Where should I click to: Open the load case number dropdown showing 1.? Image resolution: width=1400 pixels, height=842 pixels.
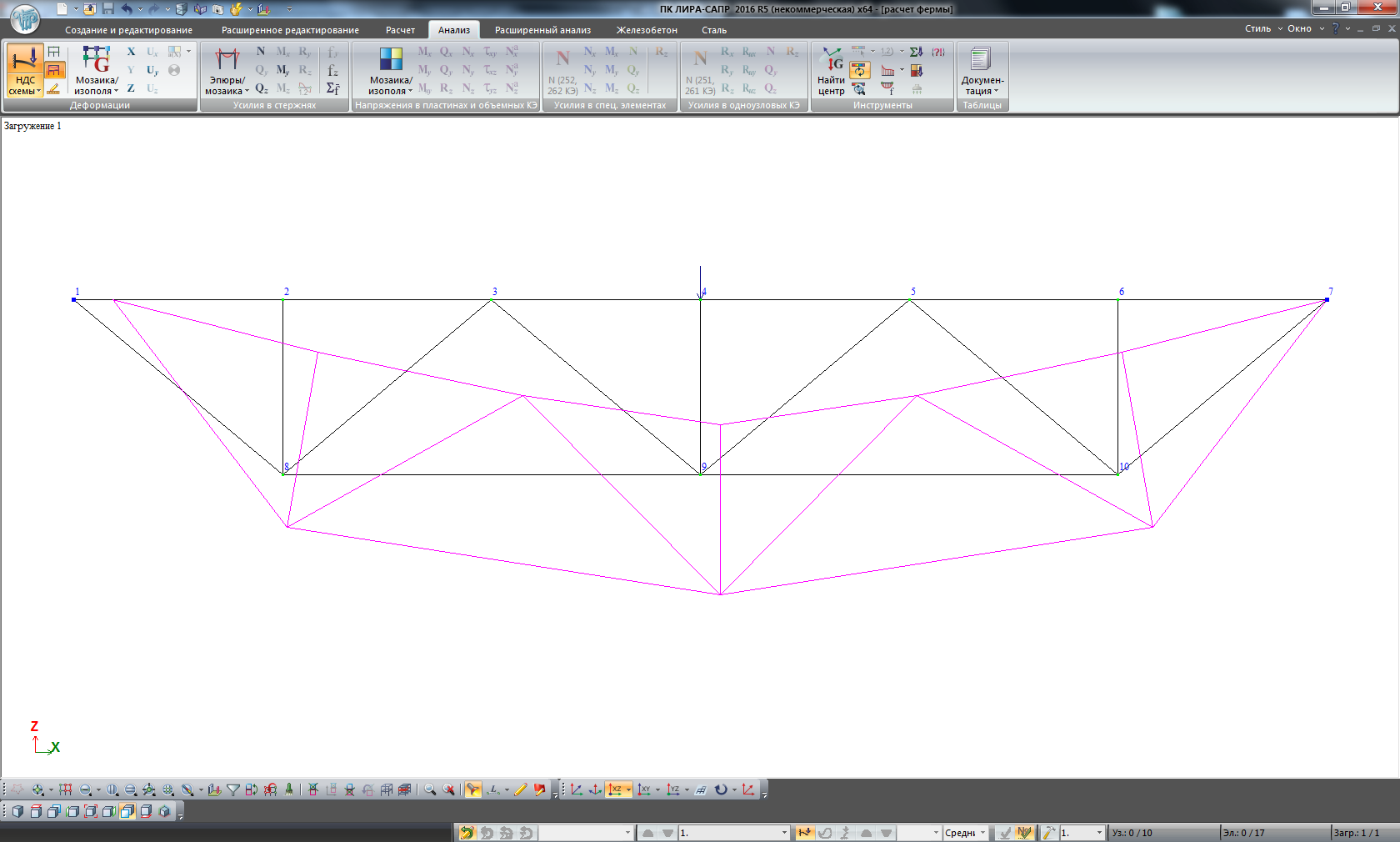pyautogui.click(x=733, y=833)
